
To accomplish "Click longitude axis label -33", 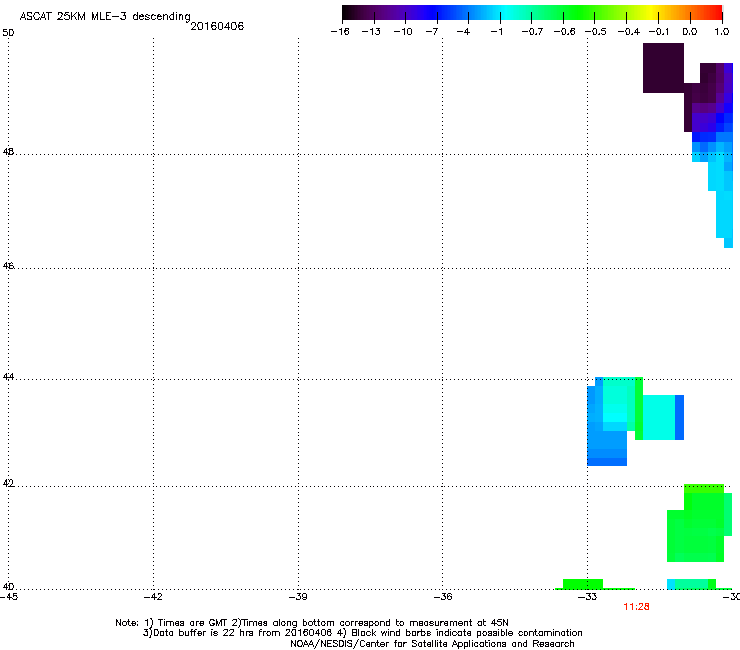I will (588, 597).
